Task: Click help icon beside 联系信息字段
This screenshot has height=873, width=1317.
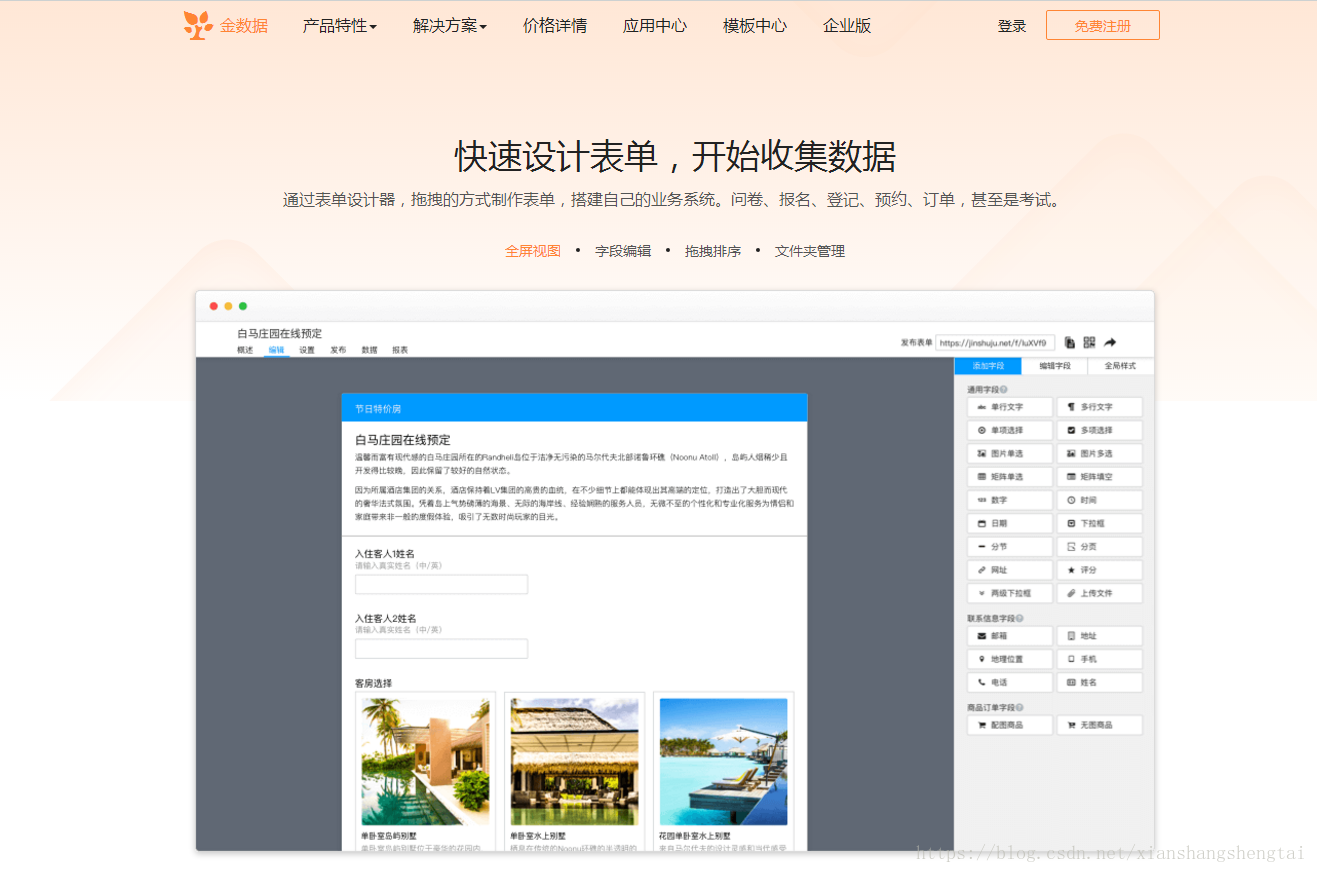Action: point(1019,618)
